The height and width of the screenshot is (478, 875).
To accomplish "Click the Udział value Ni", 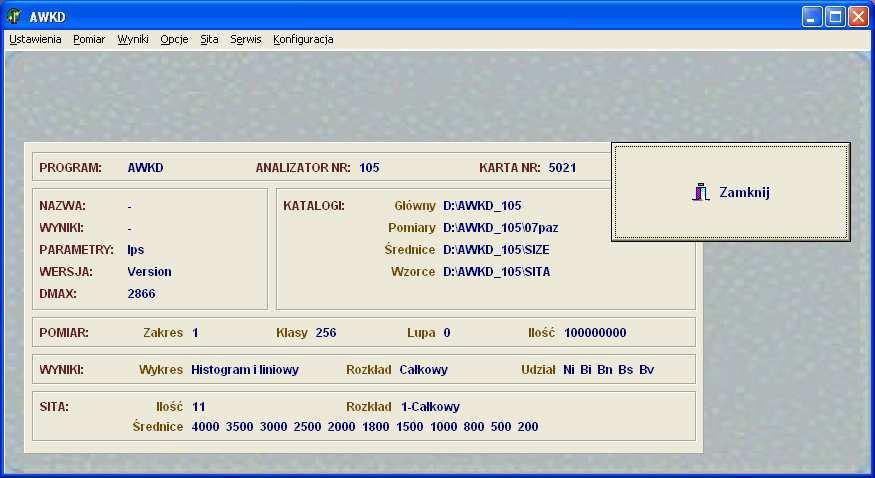I will [569, 370].
